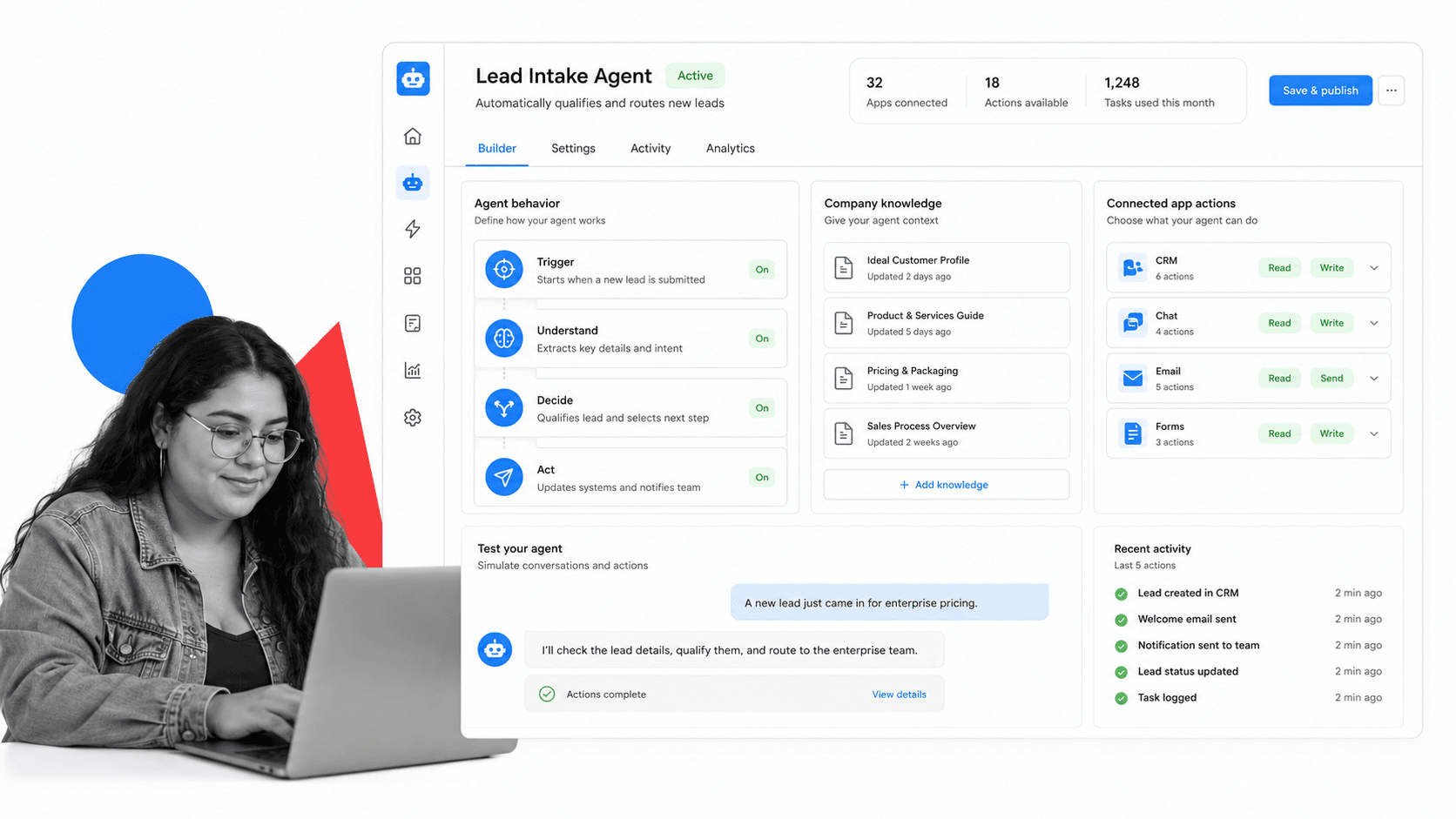Screen dimensions: 1456x819
Task: Click the Forms app icon
Action: pos(1133,433)
